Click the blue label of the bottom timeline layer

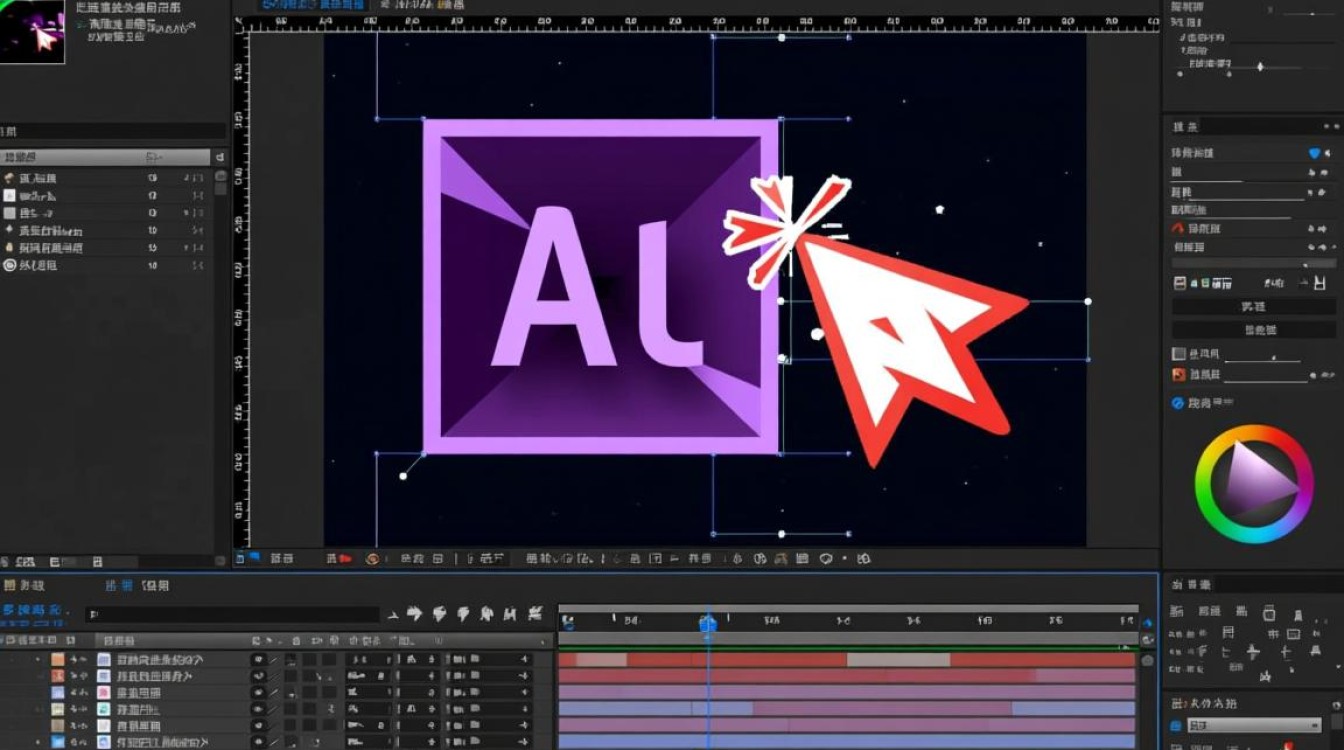[58, 742]
